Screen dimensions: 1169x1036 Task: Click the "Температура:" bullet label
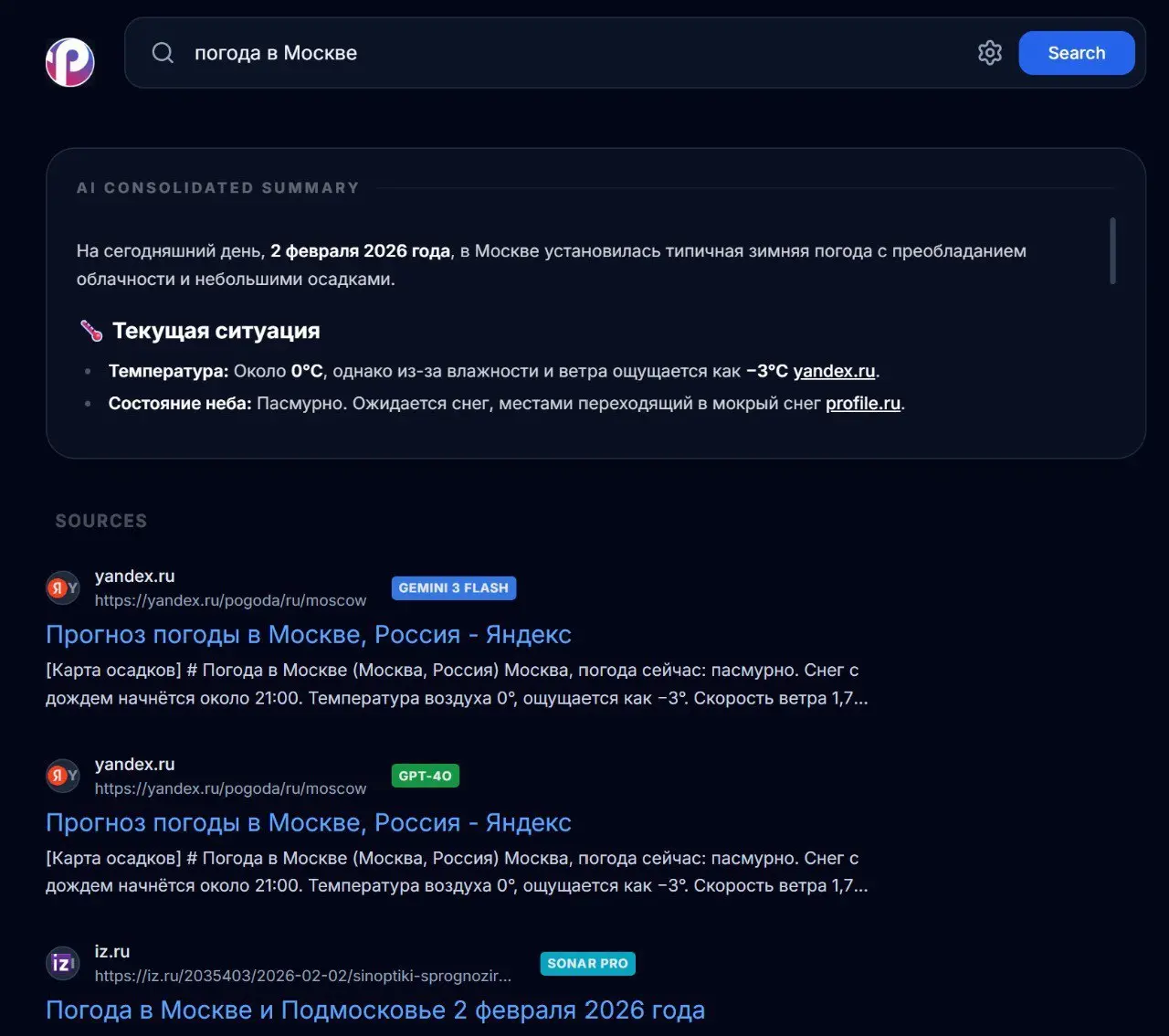(x=169, y=371)
